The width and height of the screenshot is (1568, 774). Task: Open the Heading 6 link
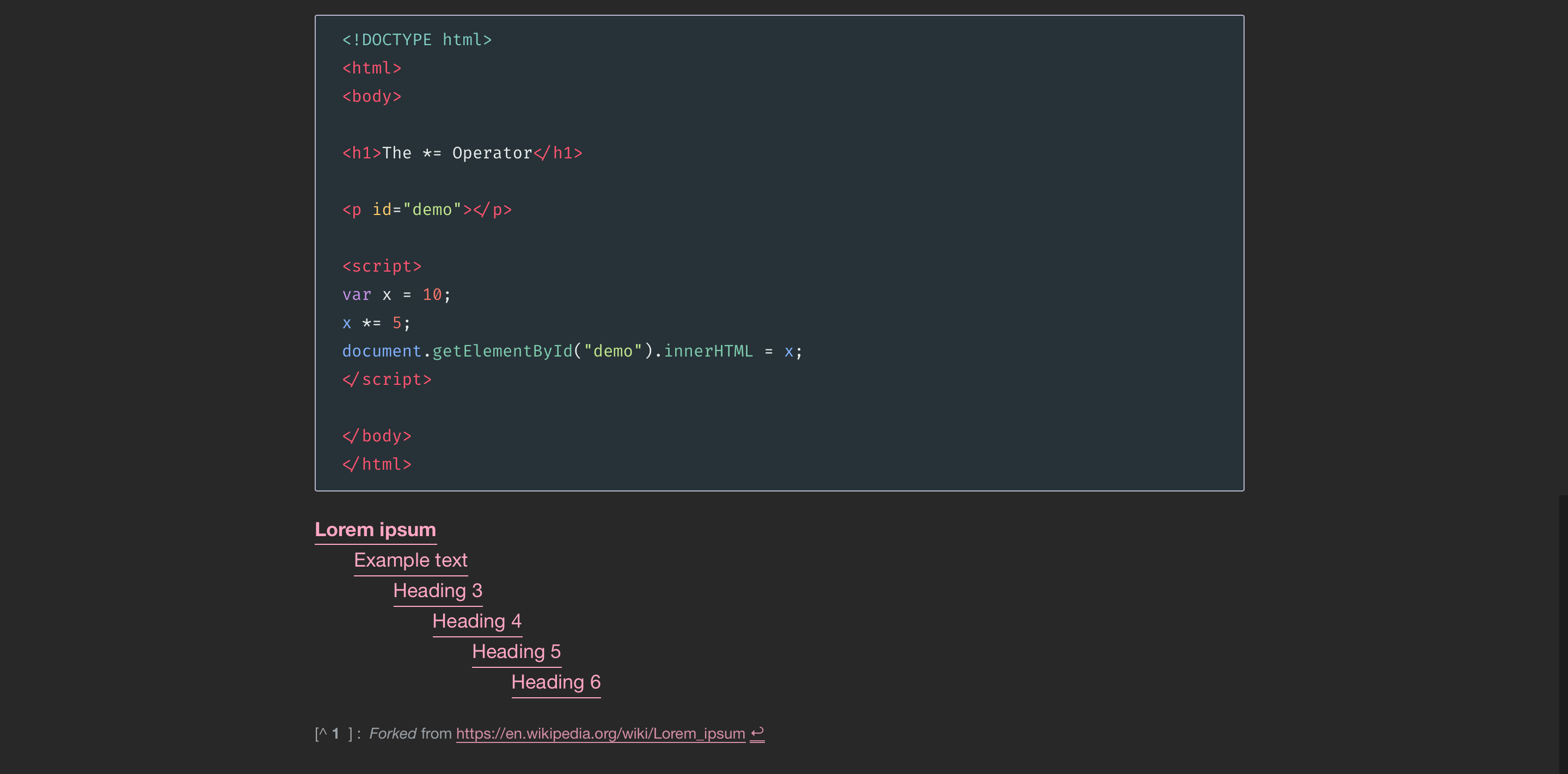(x=556, y=681)
